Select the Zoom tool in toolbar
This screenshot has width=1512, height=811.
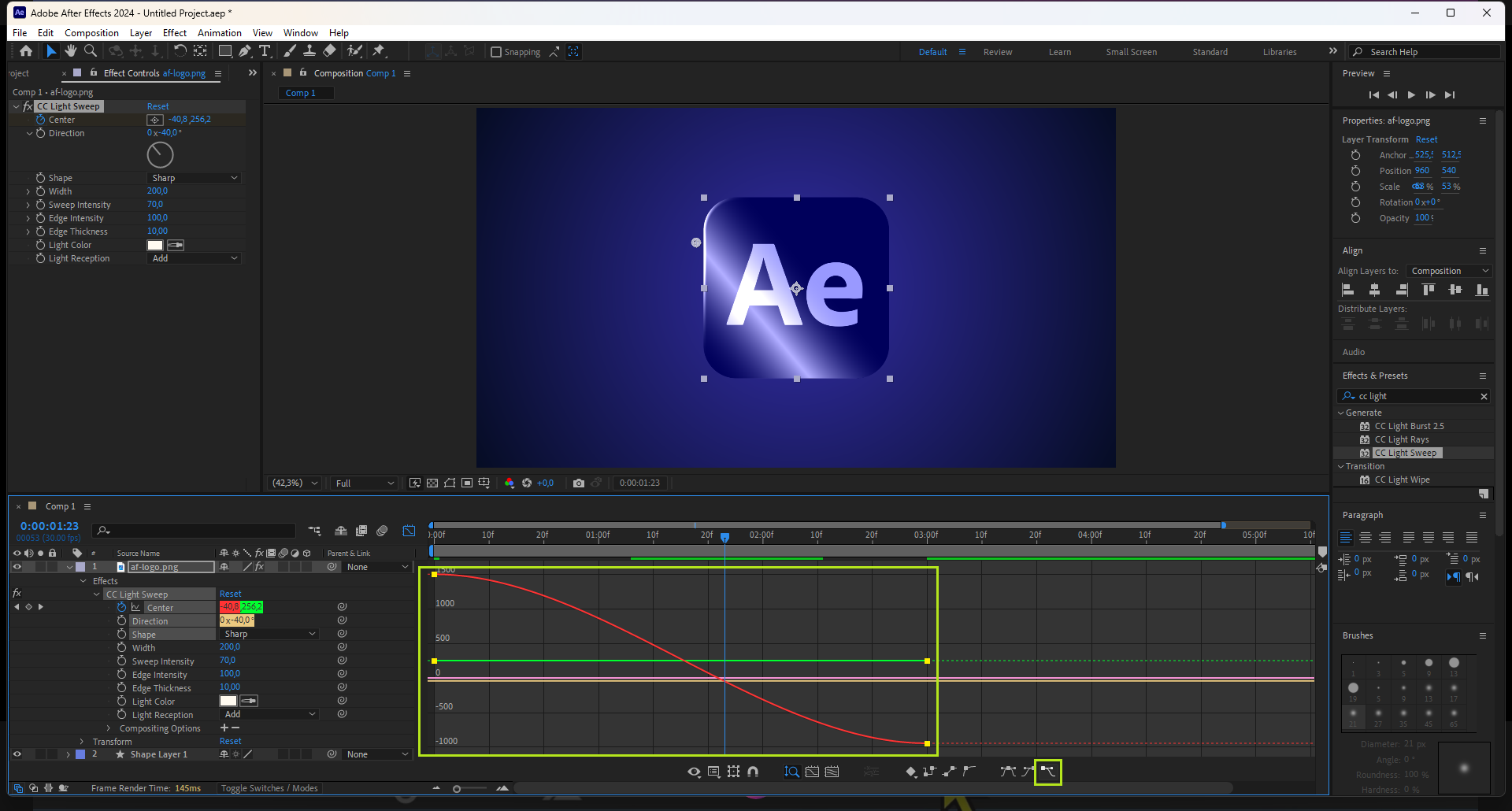coord(91,51)
